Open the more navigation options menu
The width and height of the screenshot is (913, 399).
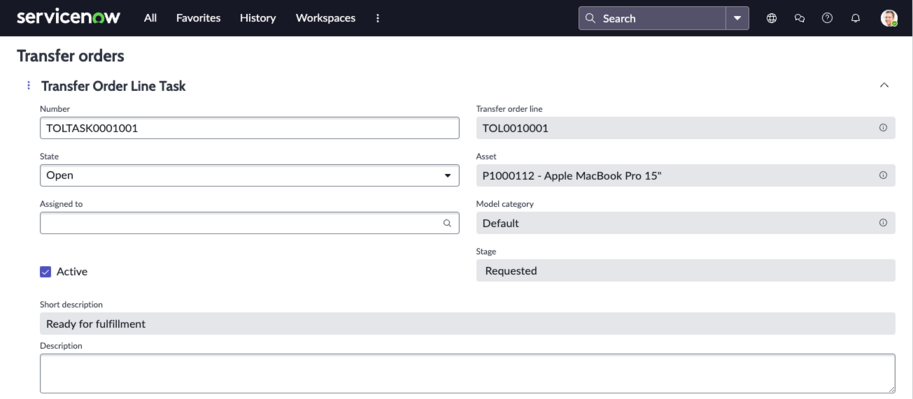click(x=377, y=18)
